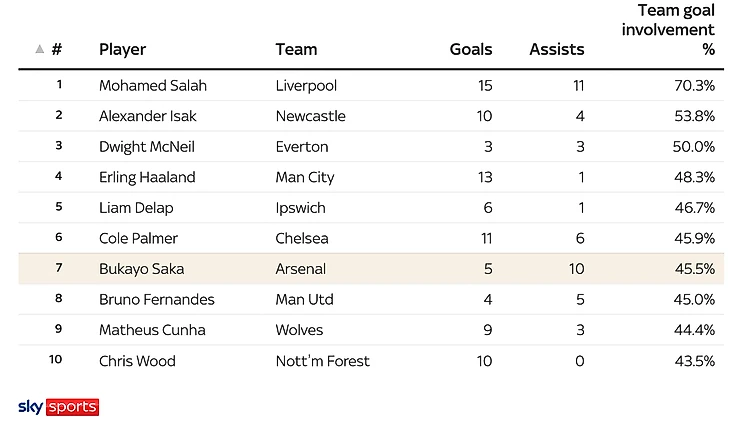The height and width of the screenshot is (435, 730).
Task: Click Erling Haaland in the table
Action: [x=146, y=177]
